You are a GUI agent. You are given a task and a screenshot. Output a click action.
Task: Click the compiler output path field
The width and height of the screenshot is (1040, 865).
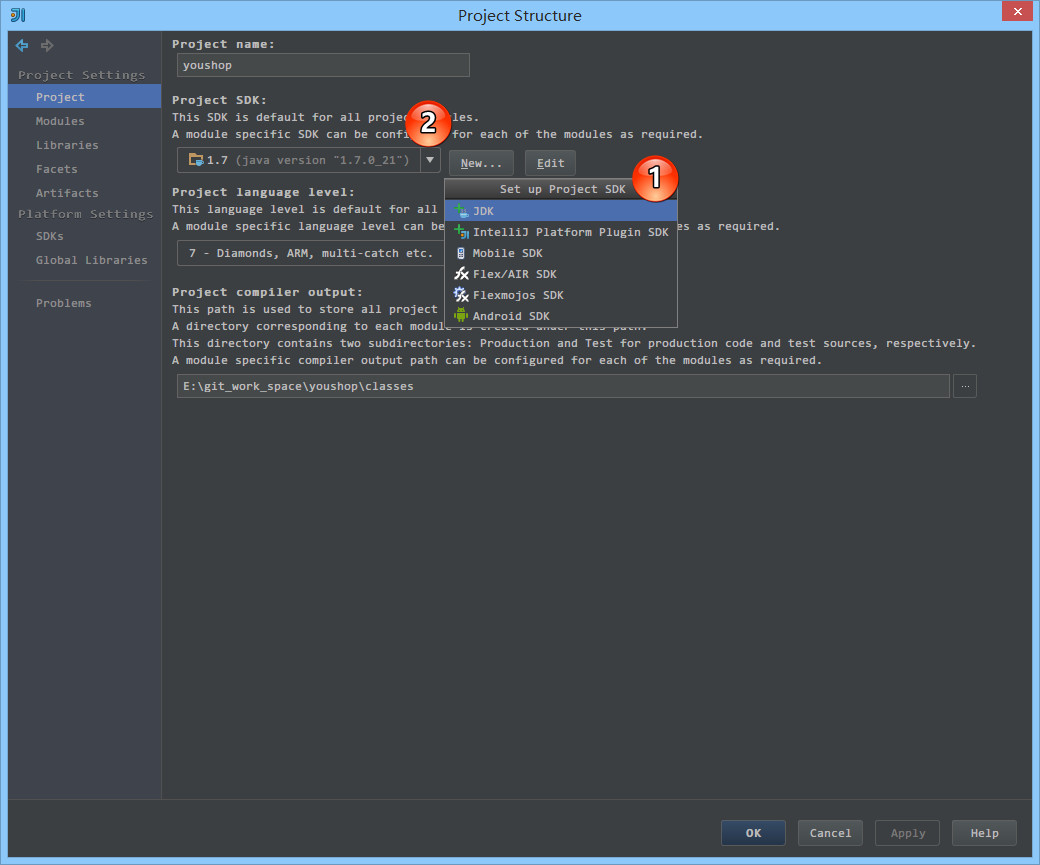[562, 386]
